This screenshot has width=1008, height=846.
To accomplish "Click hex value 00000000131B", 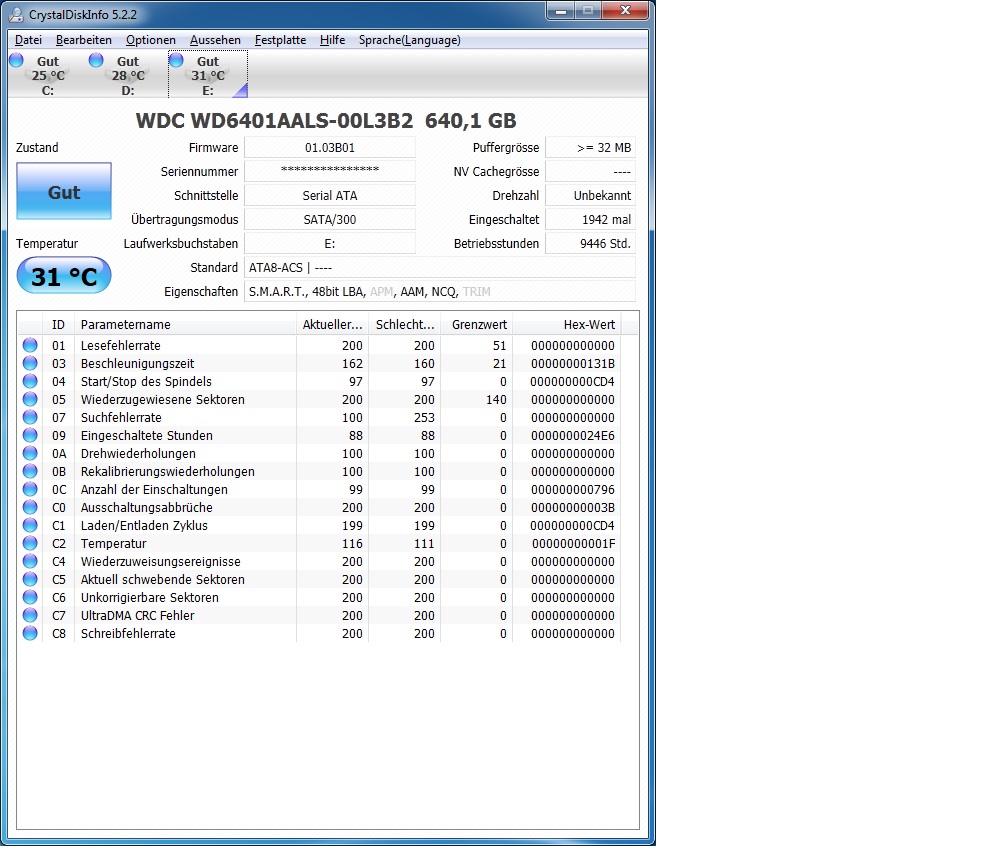I will coord(573,364).
